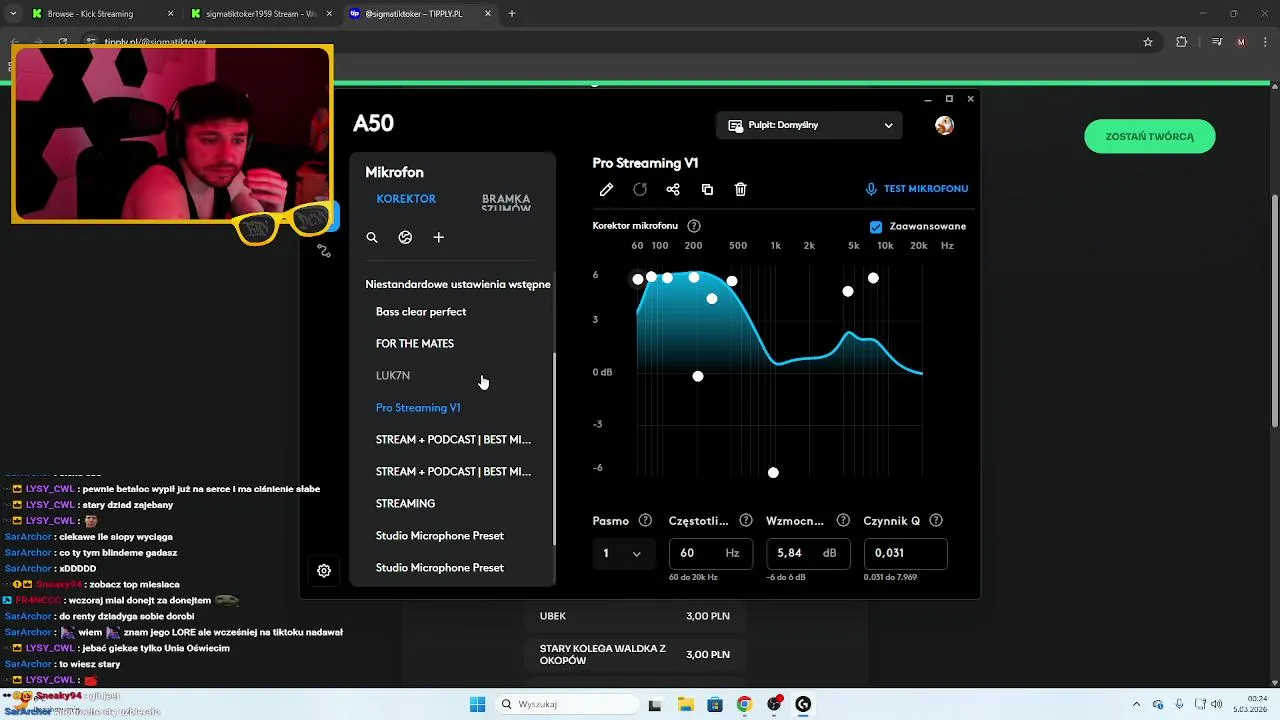Select the LUK7N preset

coord(393,376)
